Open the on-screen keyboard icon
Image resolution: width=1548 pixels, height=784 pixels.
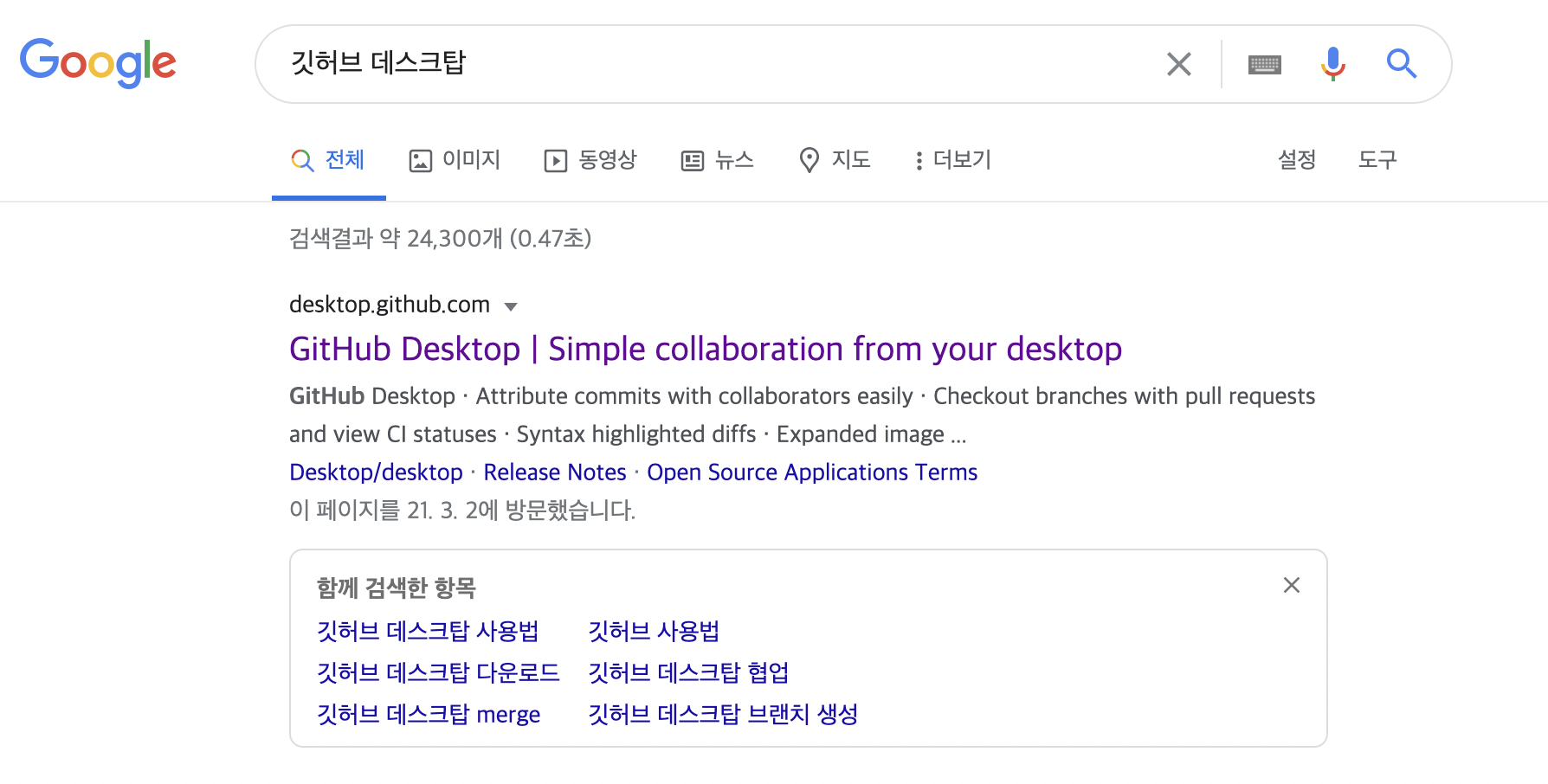1265,64
